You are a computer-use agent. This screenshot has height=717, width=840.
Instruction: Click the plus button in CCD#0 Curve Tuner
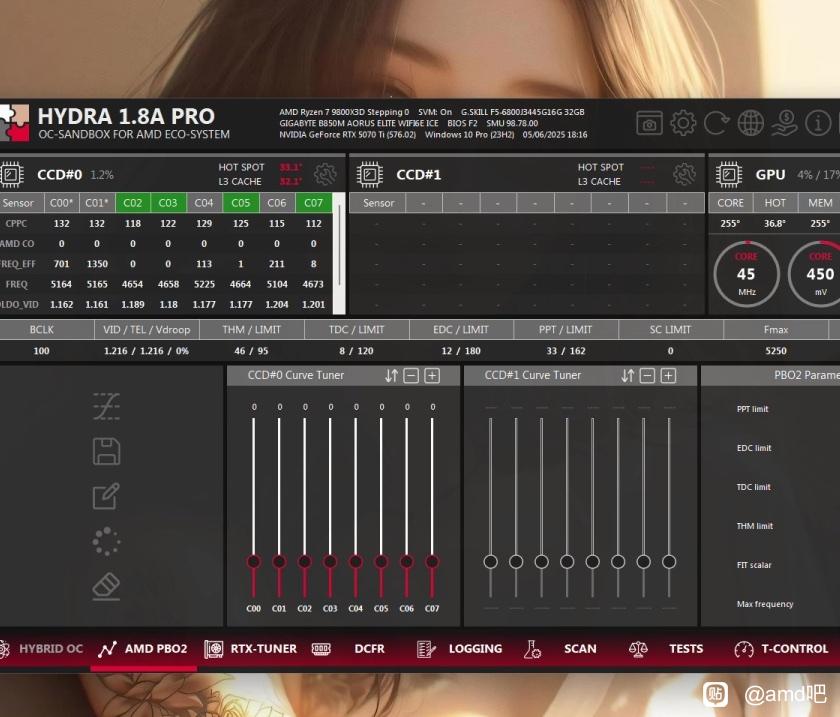432,376
